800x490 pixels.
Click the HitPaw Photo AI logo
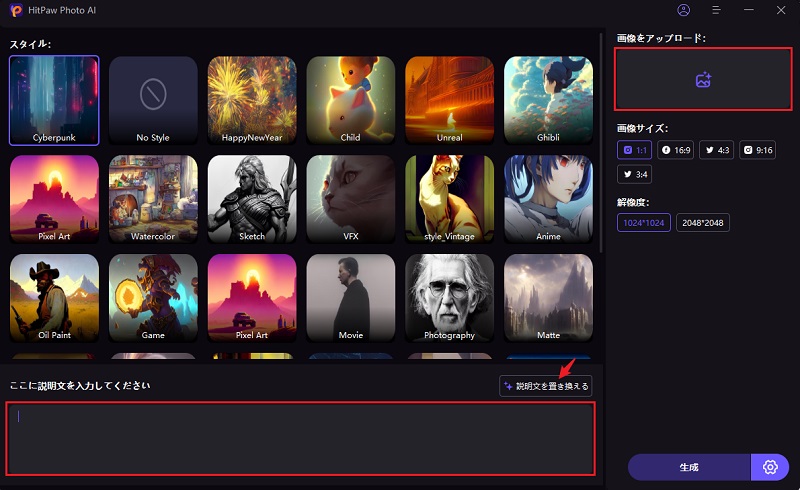pyautogui.click(x=16, y=10)
